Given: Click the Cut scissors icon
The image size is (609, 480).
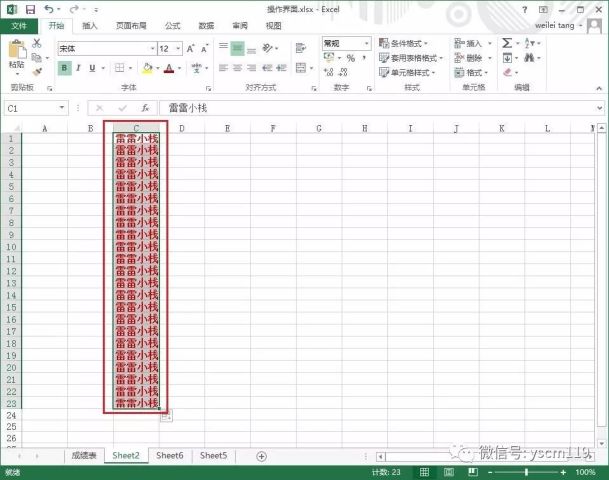Looking at the screenshot, I should click(x=37, y=43).
